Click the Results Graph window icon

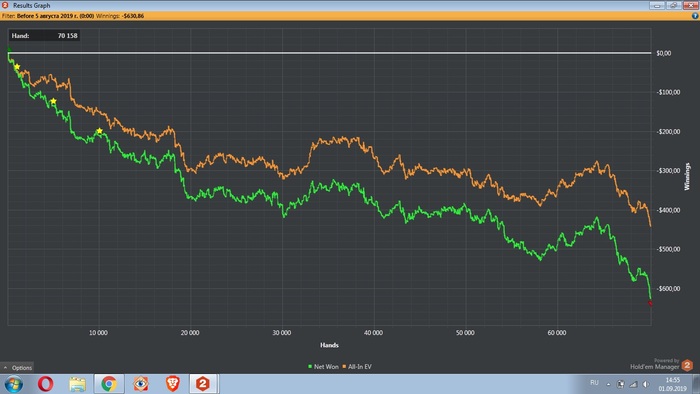coord(5,5)
